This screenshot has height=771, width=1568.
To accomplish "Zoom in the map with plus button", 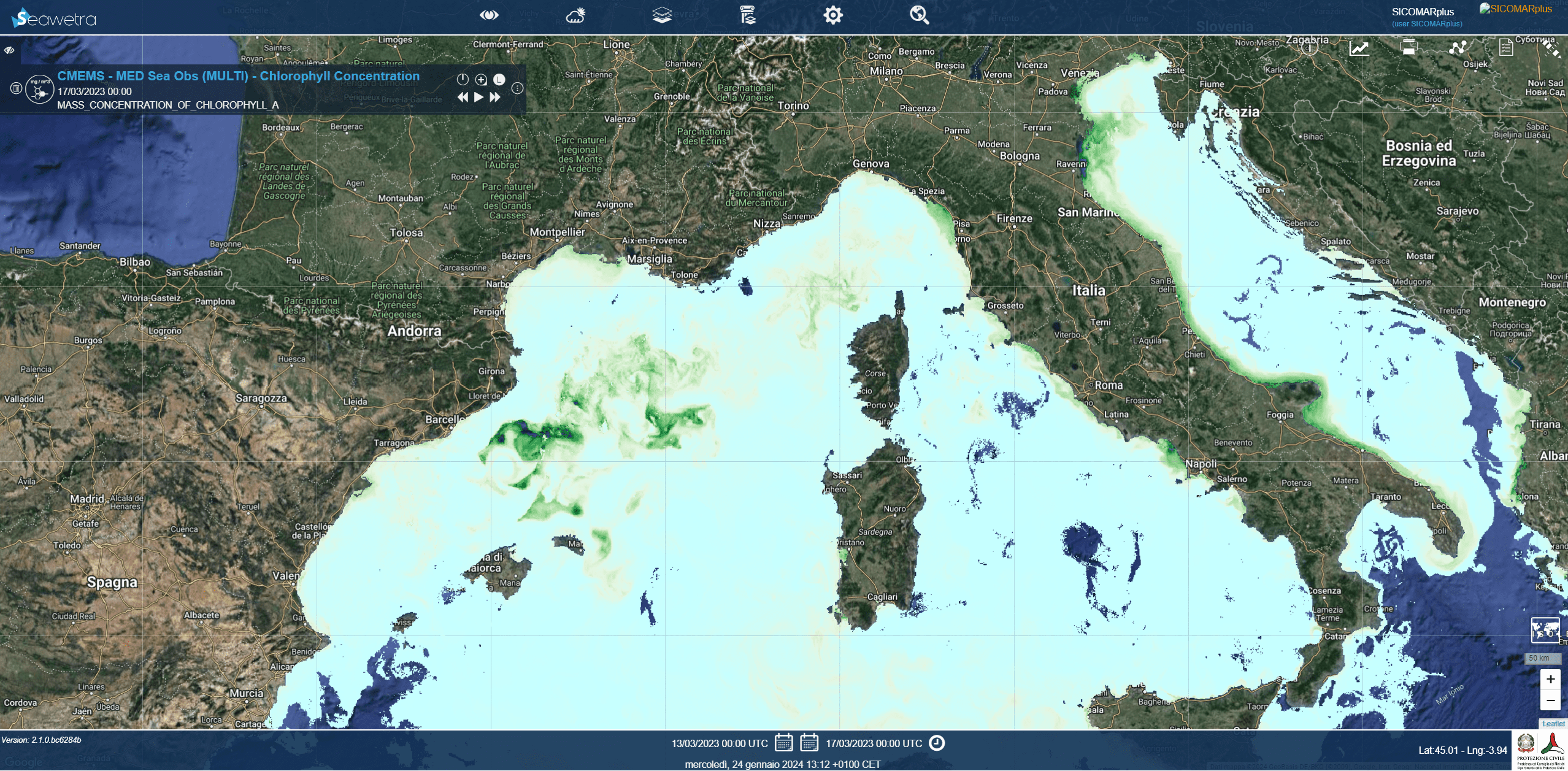I will coord(1550,679).
